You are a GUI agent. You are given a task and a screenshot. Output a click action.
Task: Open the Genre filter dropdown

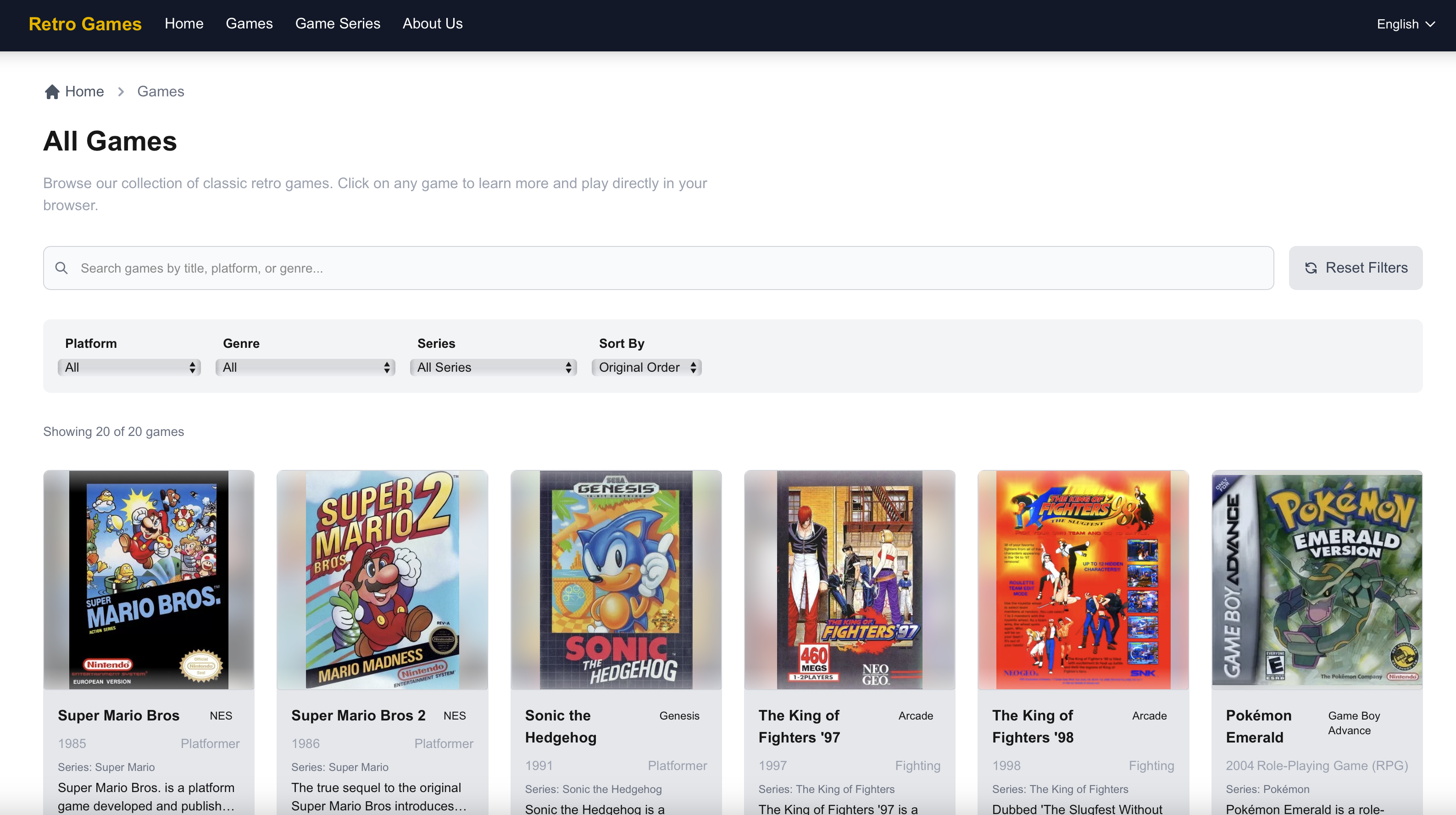(305, 368)
